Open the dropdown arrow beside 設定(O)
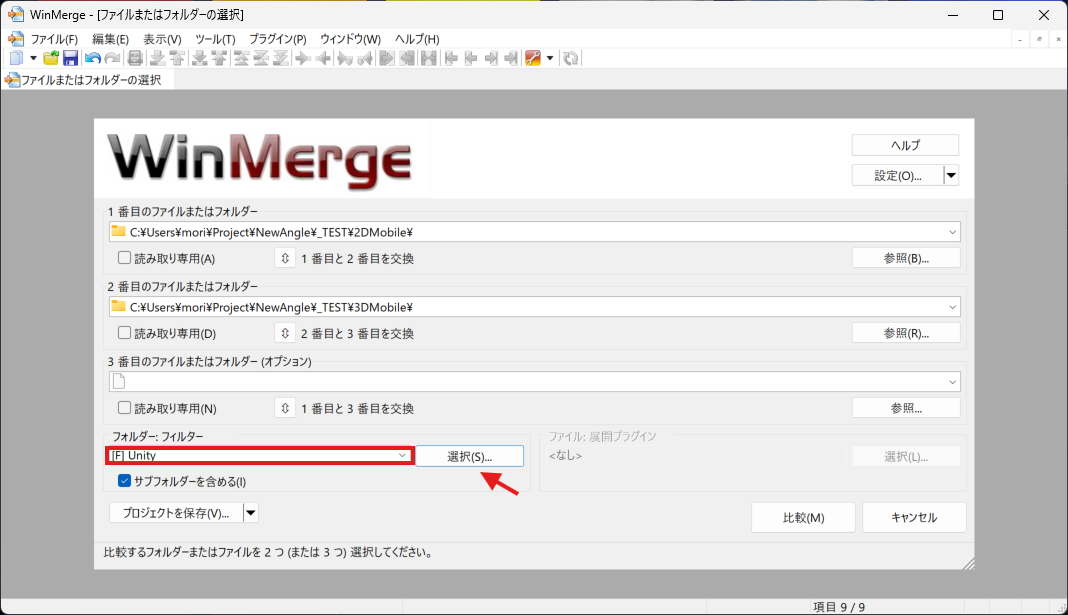1068x615 pixels. pyautogui.click(x=950, y=174)
